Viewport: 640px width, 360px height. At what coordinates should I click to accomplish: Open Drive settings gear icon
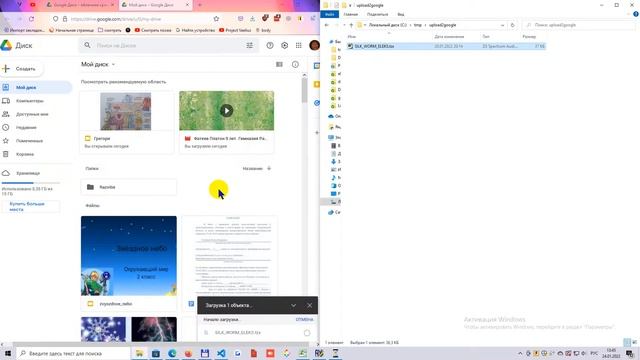[284, 46]
